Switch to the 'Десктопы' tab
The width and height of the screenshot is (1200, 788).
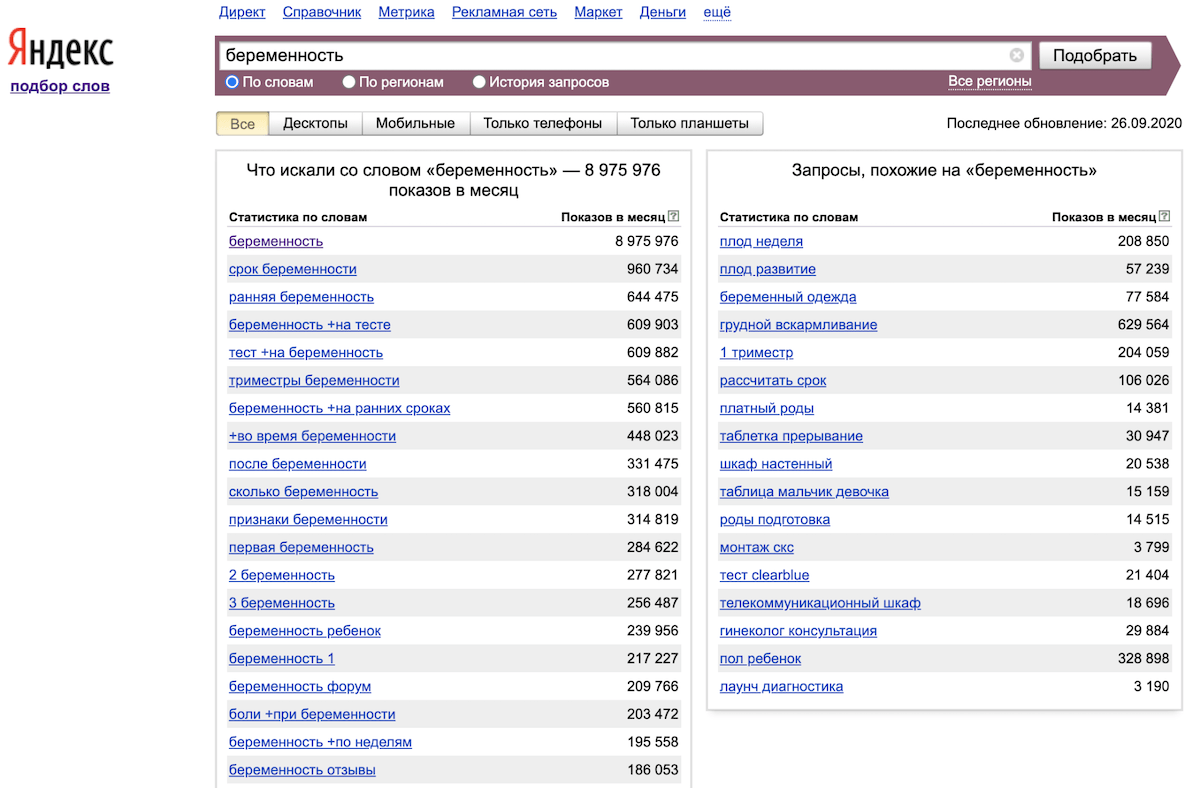click(315, 123)
